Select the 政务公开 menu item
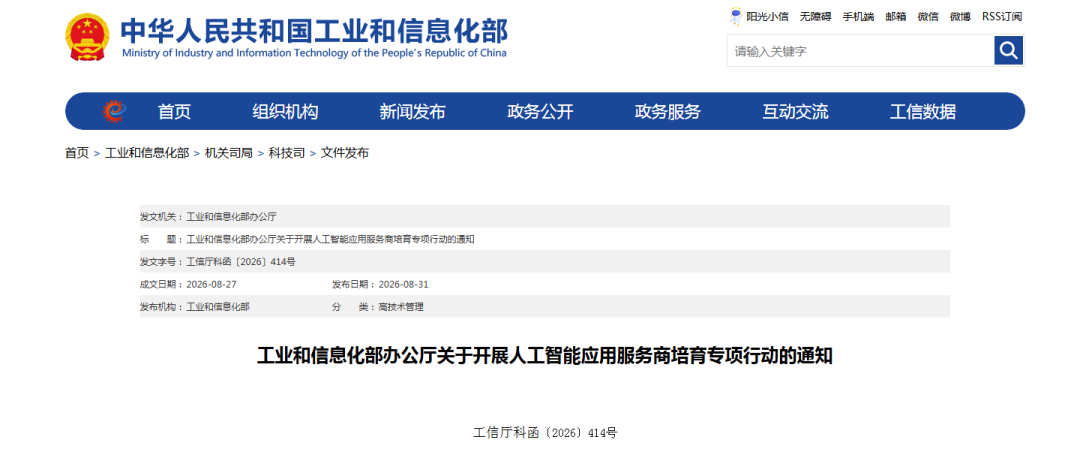Viewport: 1080px width, 464px height. 540,112
